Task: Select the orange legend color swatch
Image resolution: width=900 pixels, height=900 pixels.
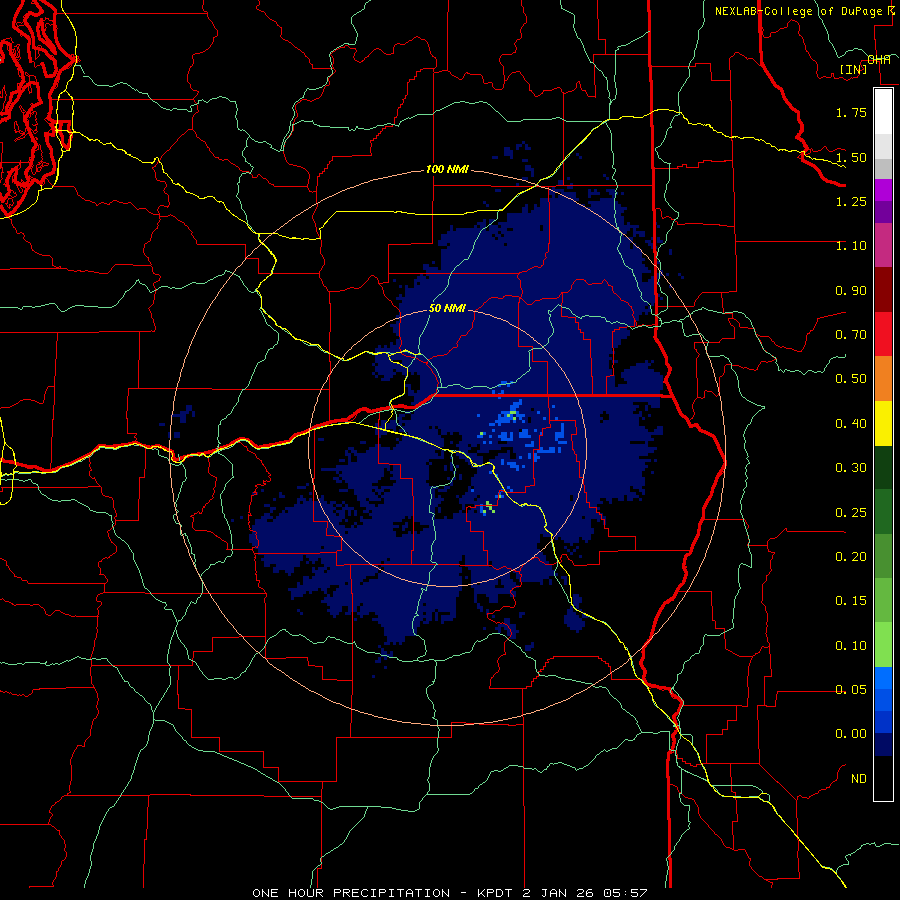Action: coord(883,379)
